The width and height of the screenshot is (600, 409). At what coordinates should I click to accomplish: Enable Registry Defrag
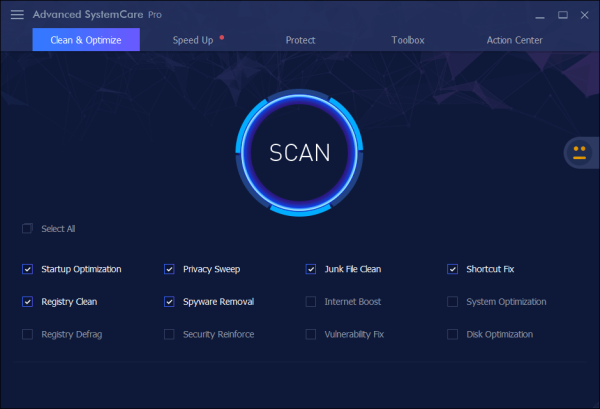[x=28, y=334]
